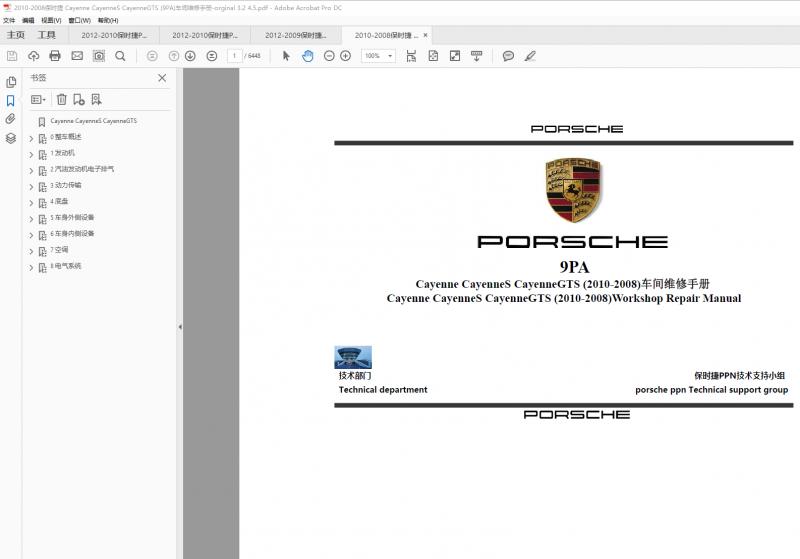The width and height of the screenshot is (800, 559).
Task: Toggle the Bookmarks panel icon
Action: click(x=10, y=101)
